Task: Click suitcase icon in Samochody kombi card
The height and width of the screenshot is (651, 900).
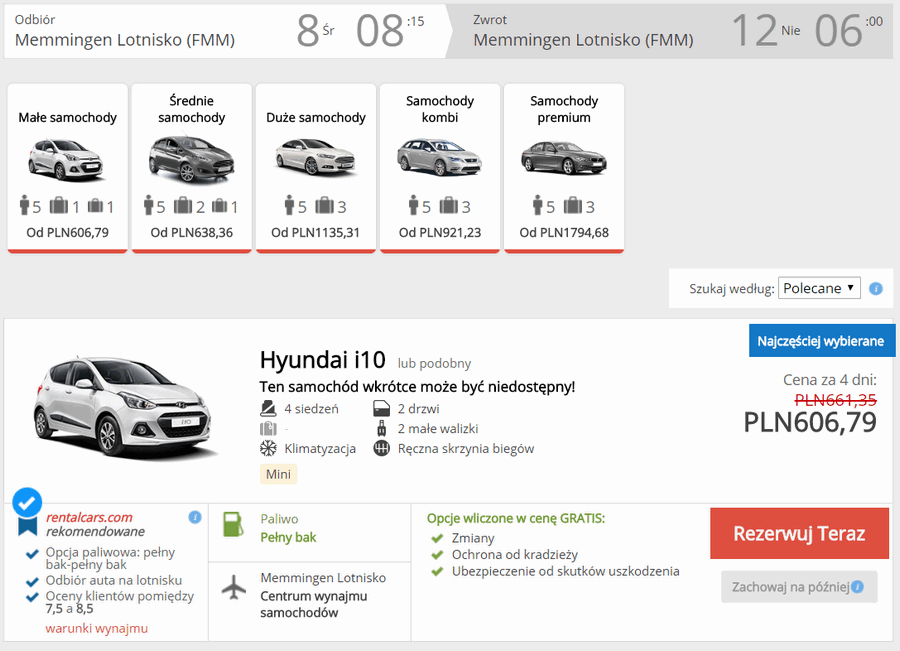Action: click(448, 206)
